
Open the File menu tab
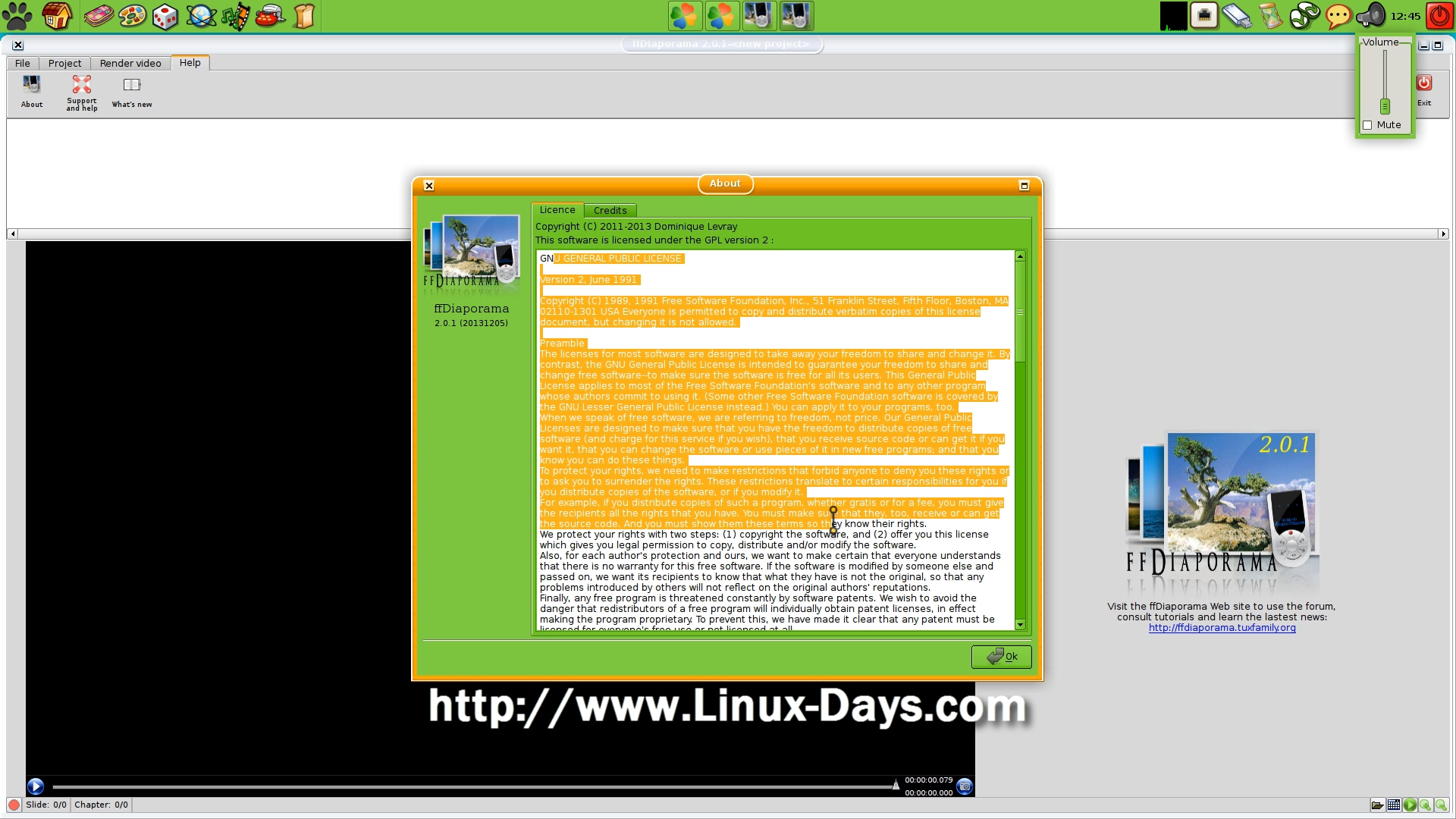click(x=23, y=64)
